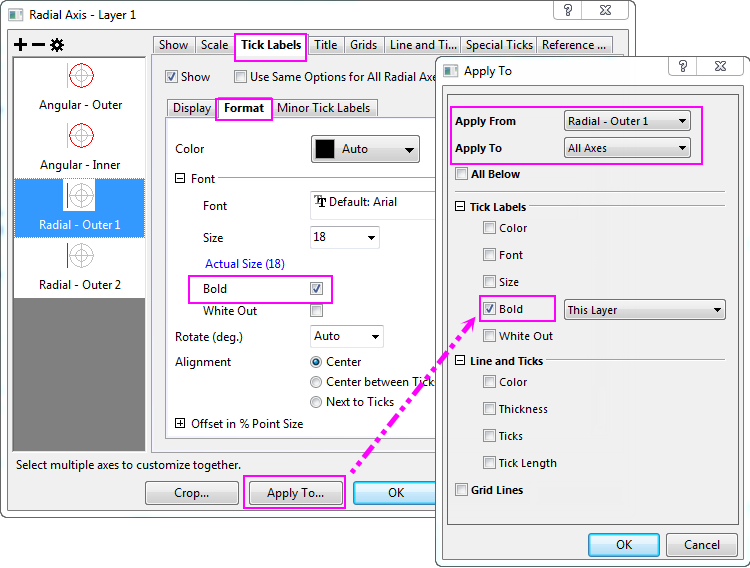Select the Angular - Inner axis icon

[x=80, y=135]
